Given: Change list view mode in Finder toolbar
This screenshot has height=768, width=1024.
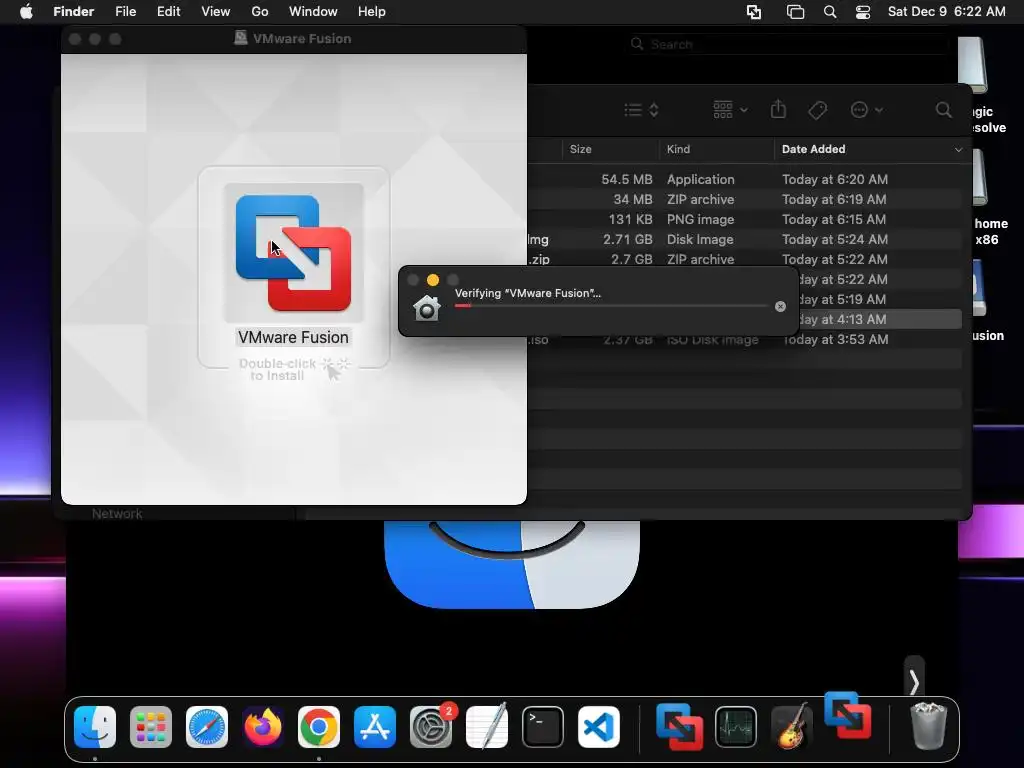Looking at the screenshot, I should pyautogui.click(x=641, y=110).
